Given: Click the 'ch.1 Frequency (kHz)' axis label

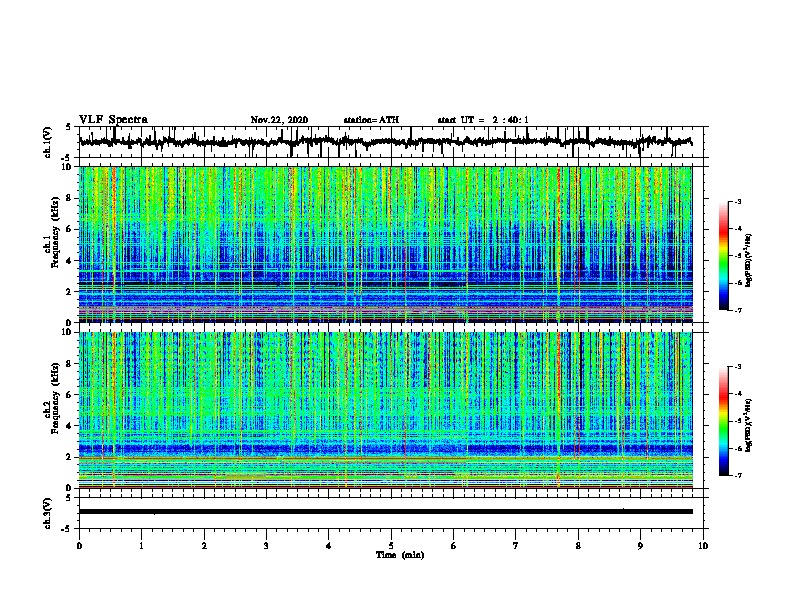Looking at the screenshot, I should [52, 232].
